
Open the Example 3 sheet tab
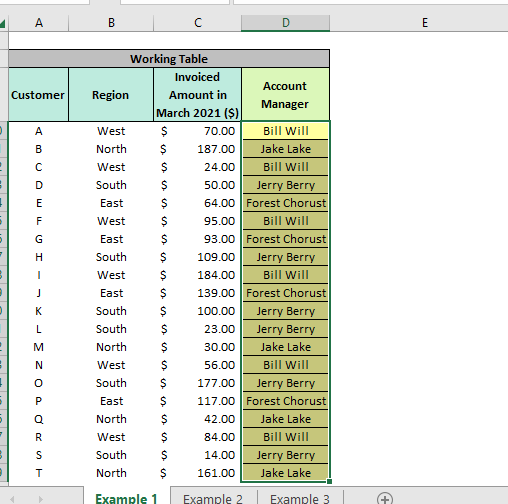click(300, 499)
